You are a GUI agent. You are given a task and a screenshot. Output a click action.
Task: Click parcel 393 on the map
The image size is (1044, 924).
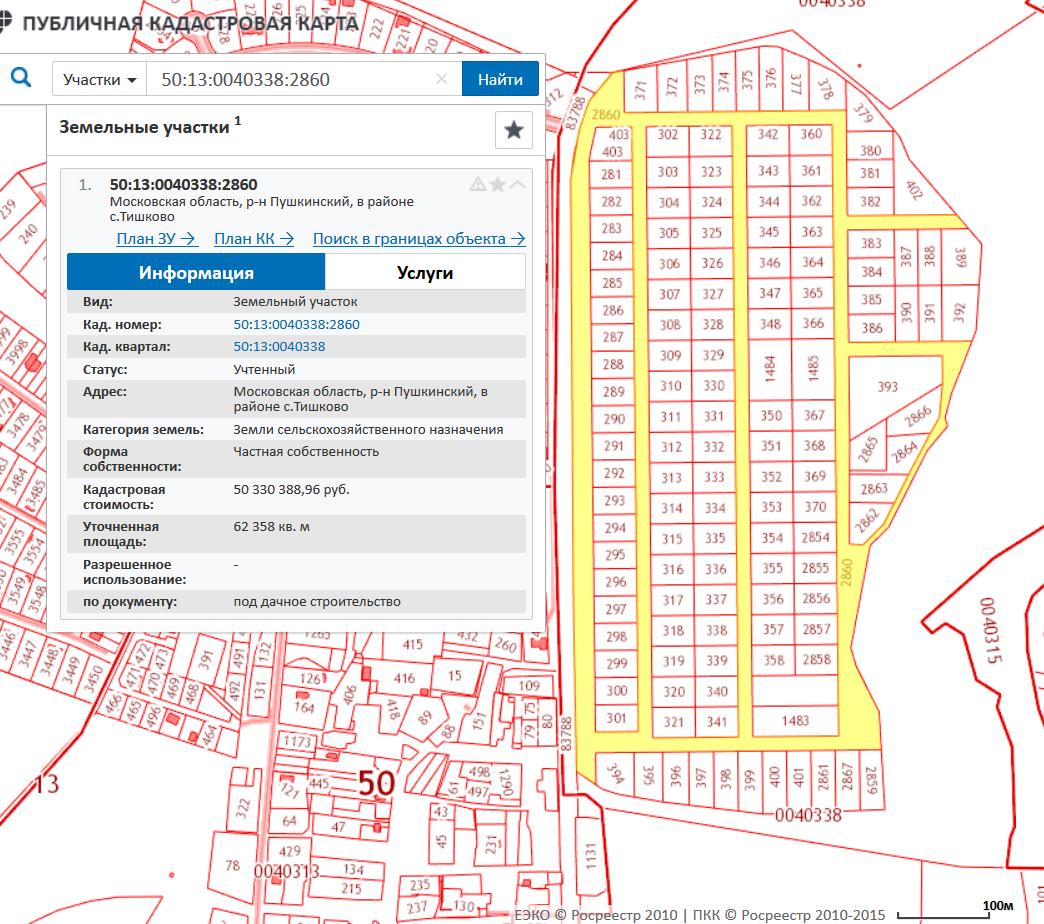tap(886, 387)
